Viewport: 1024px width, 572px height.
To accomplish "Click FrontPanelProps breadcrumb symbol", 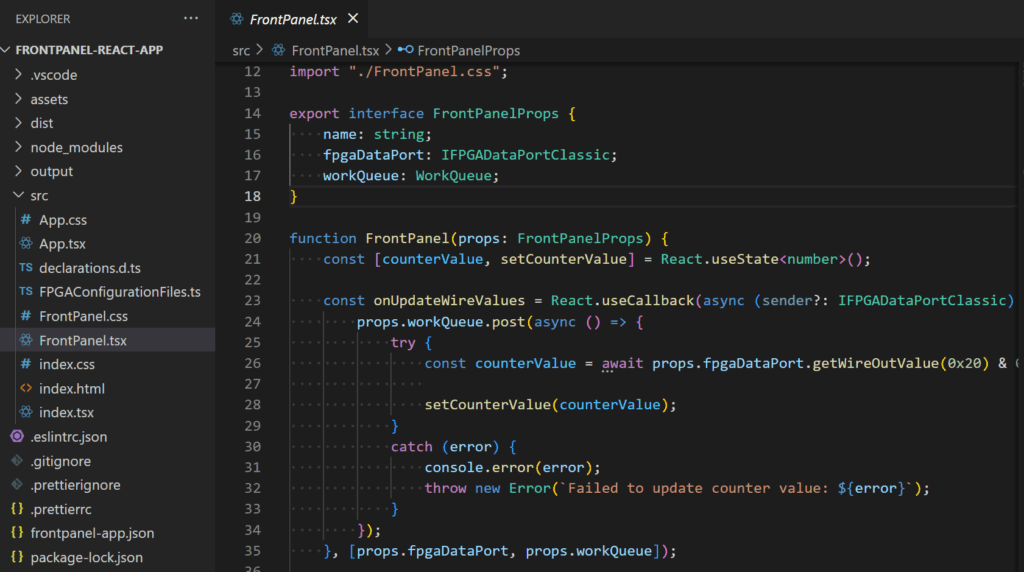I will point(468,50).
